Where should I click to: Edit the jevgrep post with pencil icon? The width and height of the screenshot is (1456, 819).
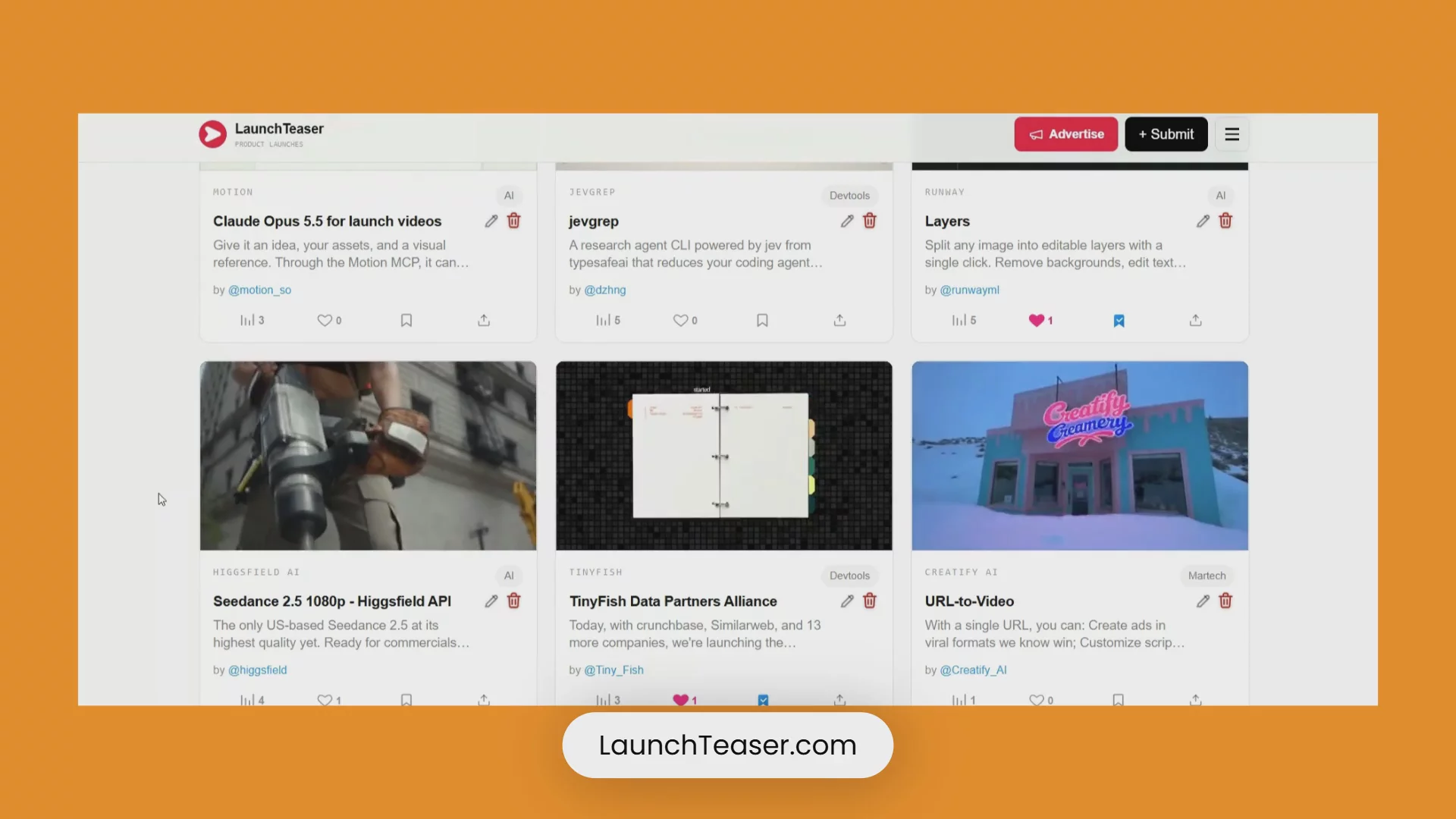click(x=847, y=221)
